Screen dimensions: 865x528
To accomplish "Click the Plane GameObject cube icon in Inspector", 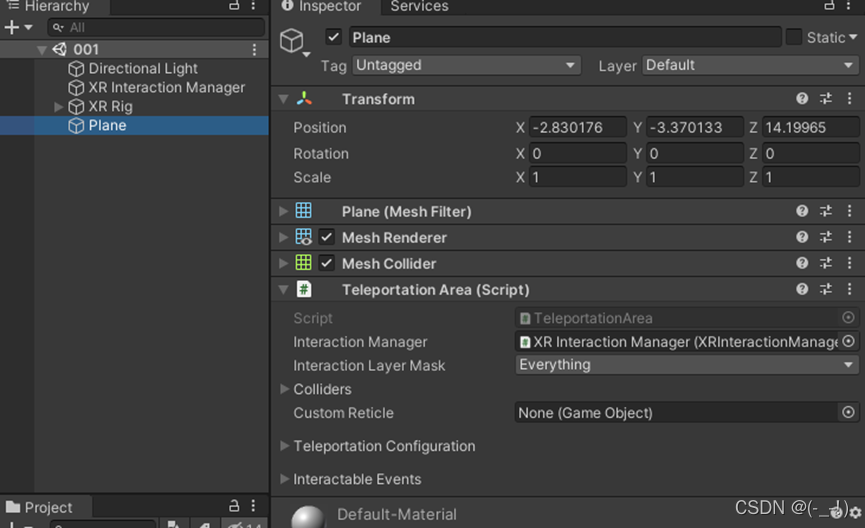I will 291,40.
